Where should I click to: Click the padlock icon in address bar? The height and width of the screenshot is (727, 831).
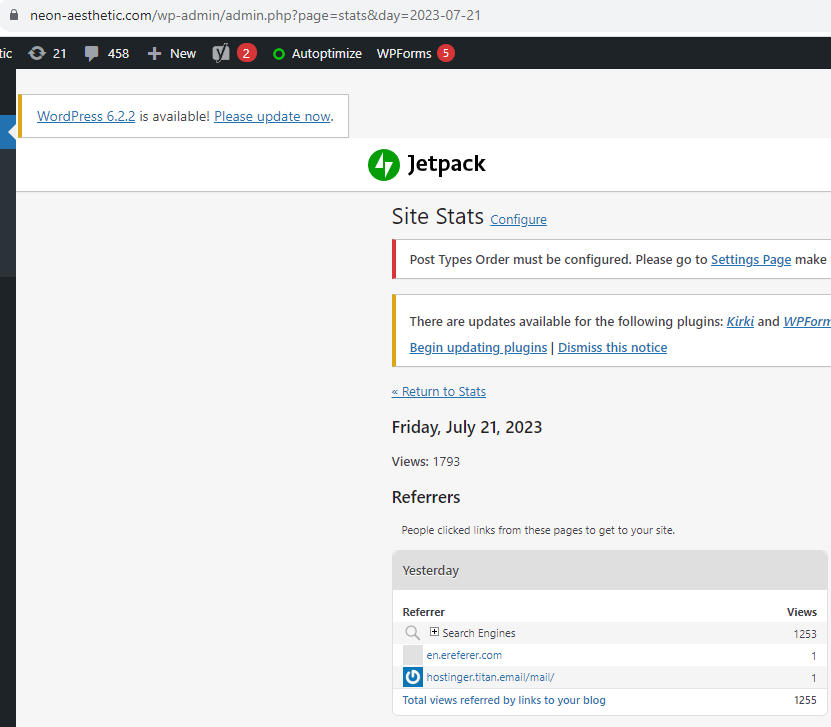14,15
